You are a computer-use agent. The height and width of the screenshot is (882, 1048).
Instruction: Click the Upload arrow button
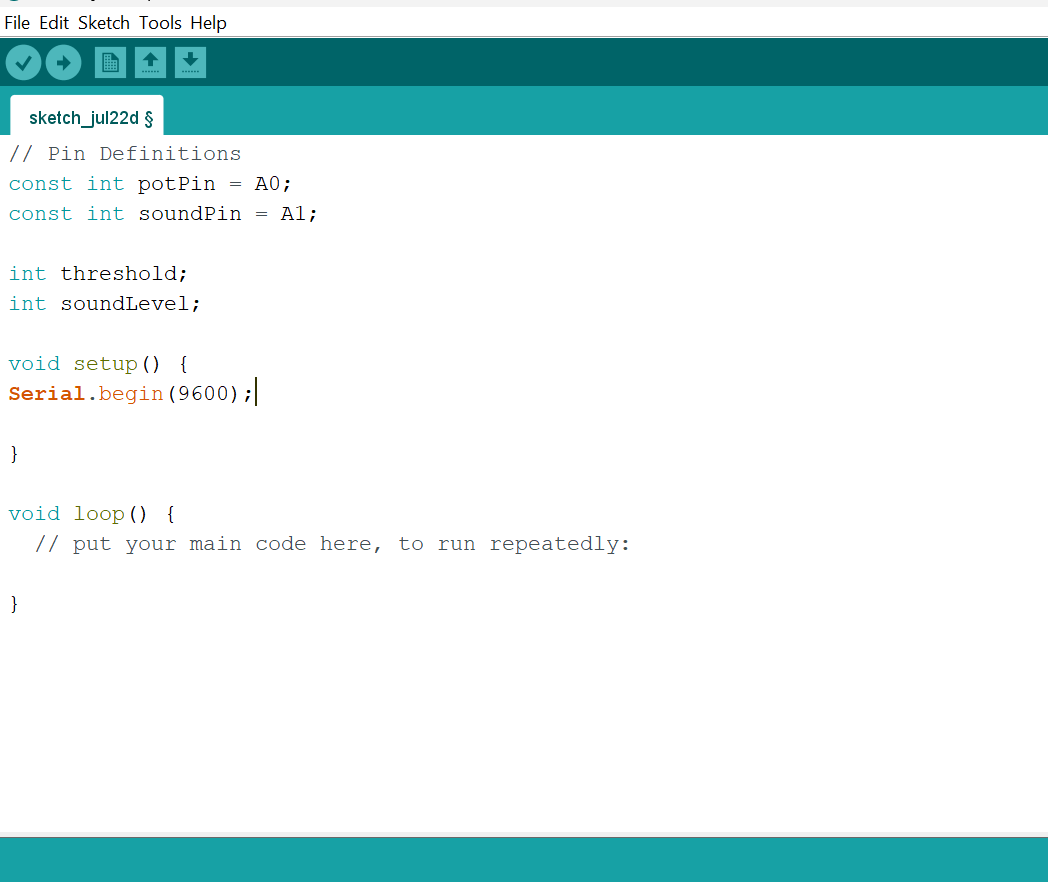pos(63,63)
